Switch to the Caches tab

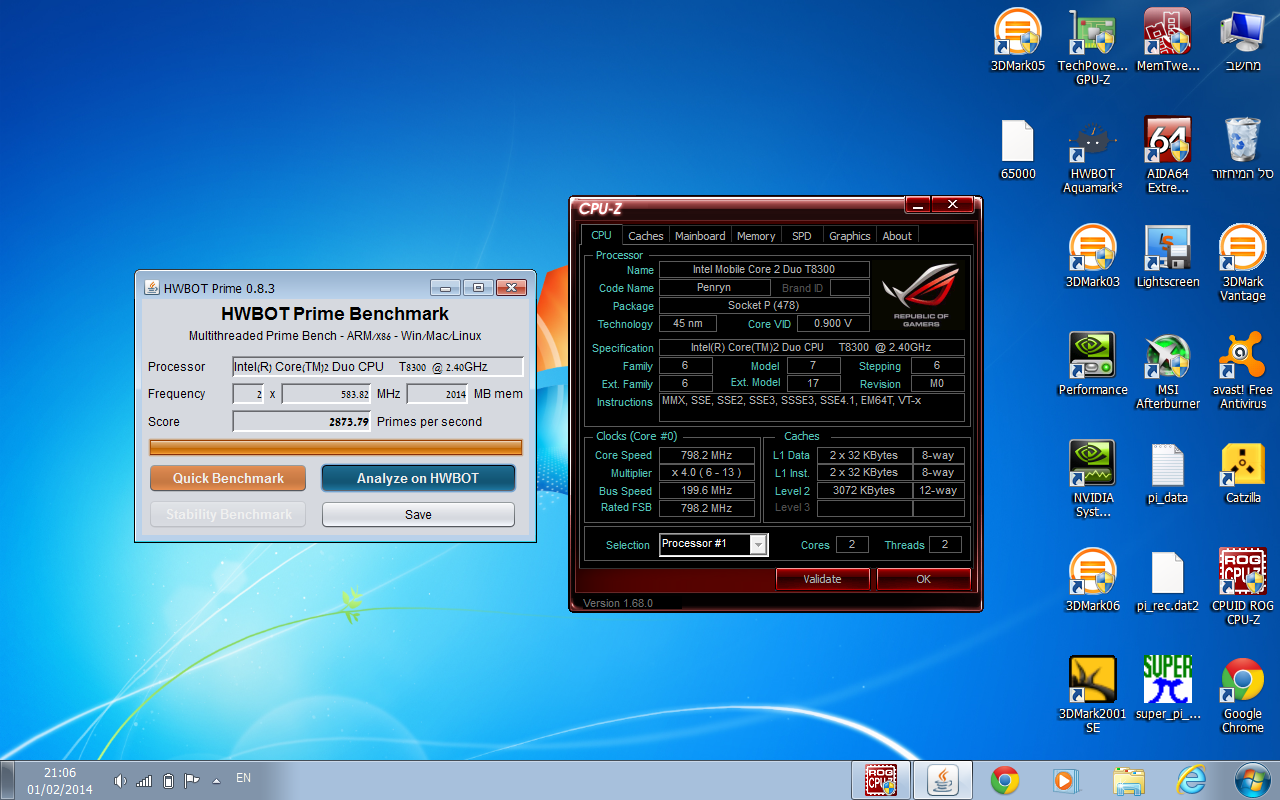645,236
